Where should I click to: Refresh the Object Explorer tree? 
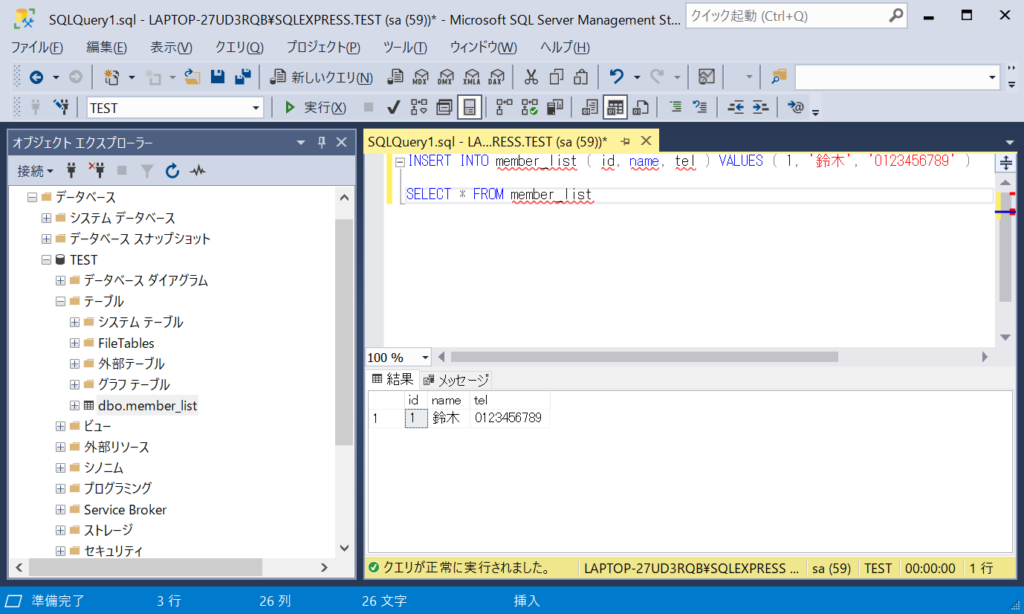point(172,171)
